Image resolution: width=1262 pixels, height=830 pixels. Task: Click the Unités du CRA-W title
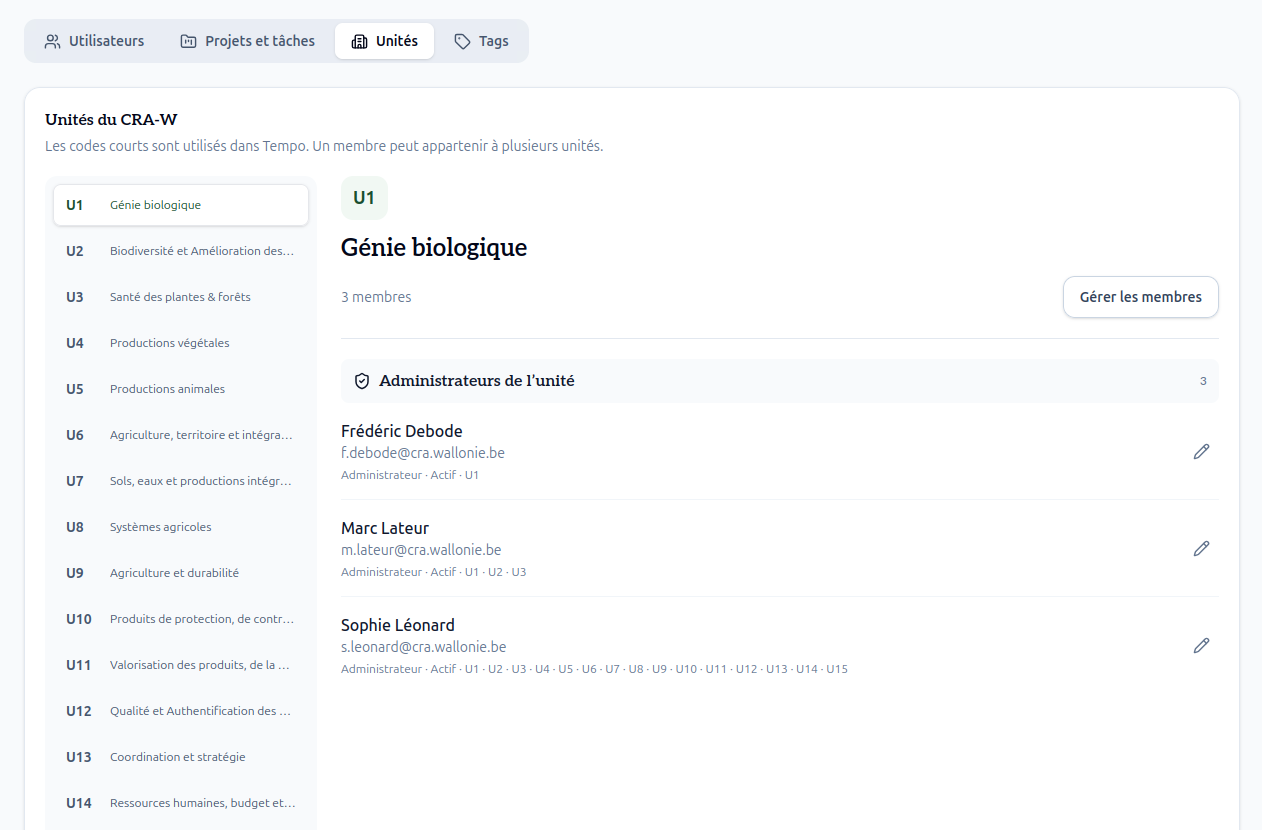click(x=111, y=120)
